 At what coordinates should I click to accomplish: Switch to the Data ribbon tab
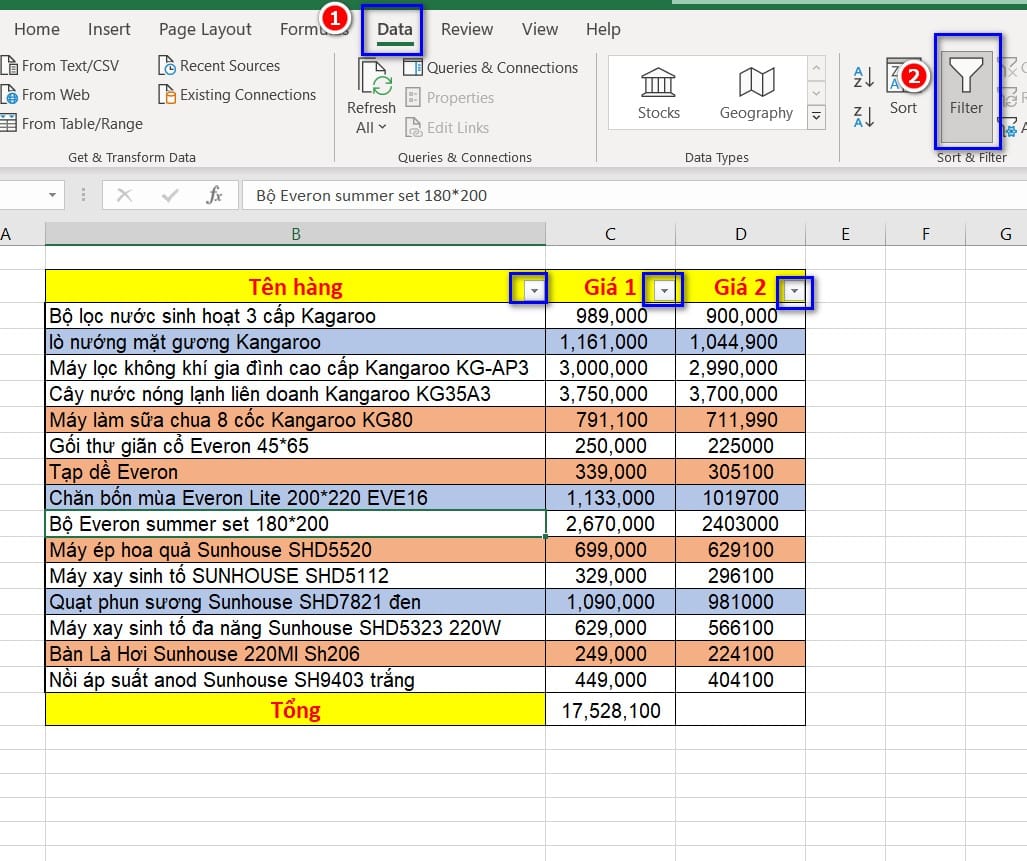click(x=394, y=29)
